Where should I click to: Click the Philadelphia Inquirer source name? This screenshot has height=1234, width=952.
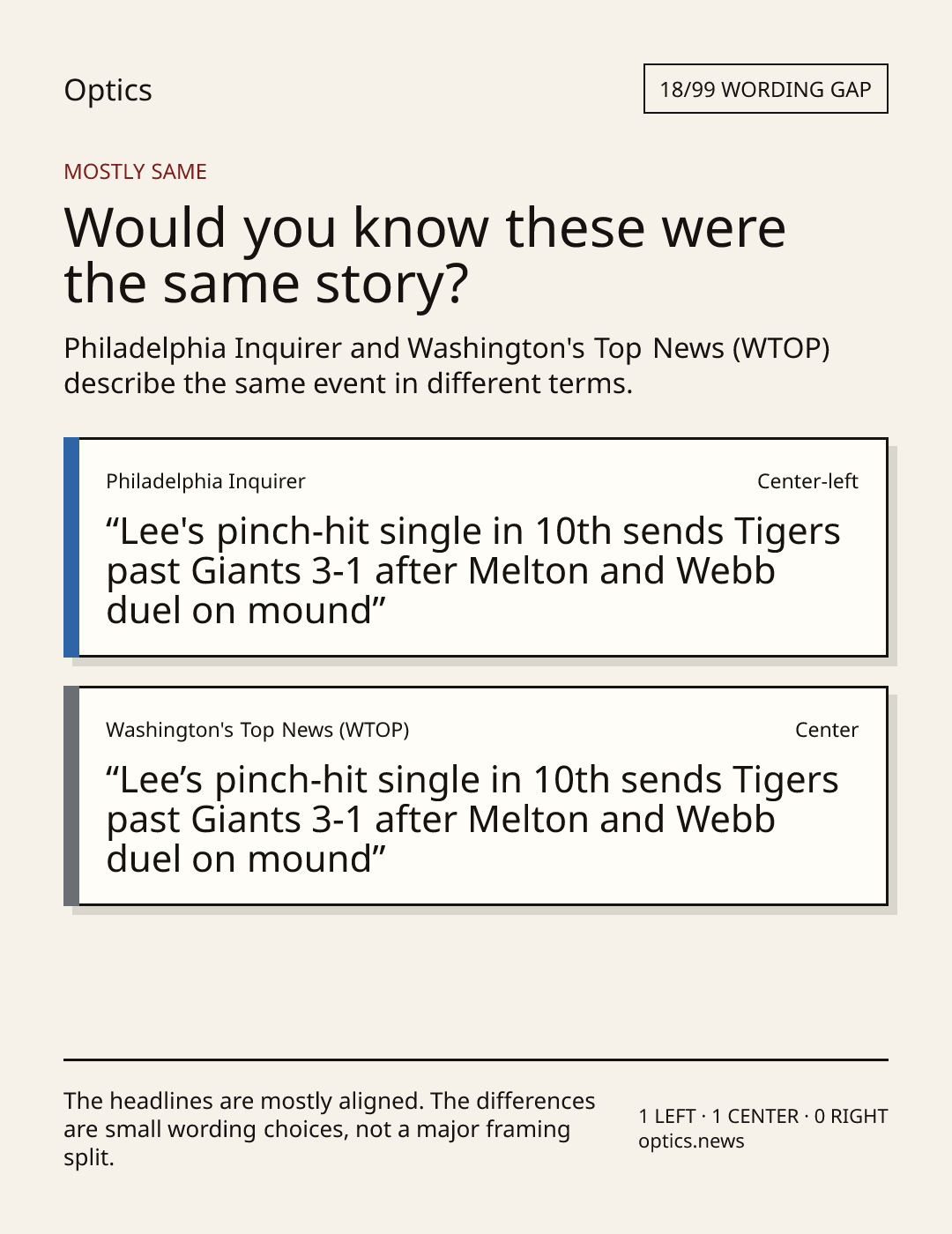tap(205, 481)
